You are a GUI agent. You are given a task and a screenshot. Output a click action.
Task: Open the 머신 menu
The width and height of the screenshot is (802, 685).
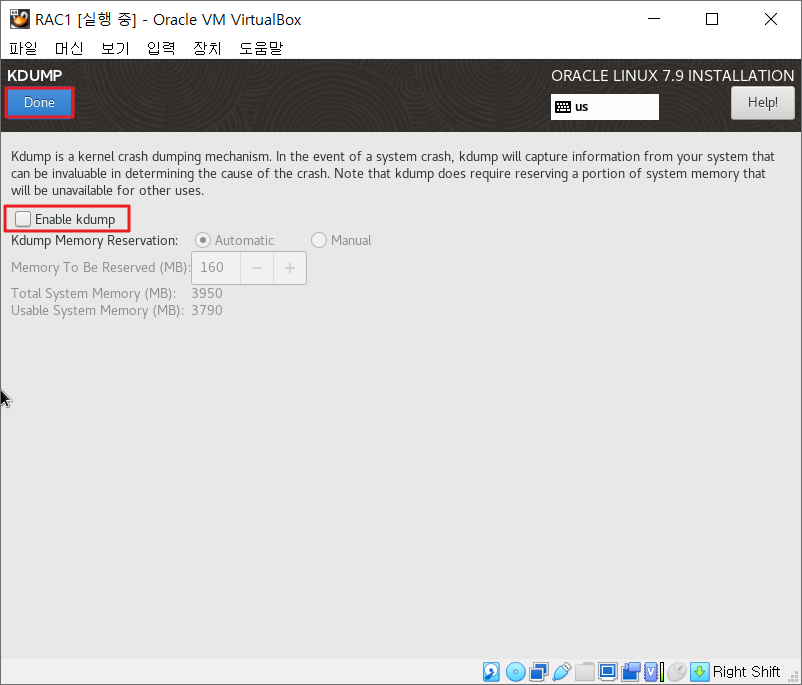click(69, 48)
